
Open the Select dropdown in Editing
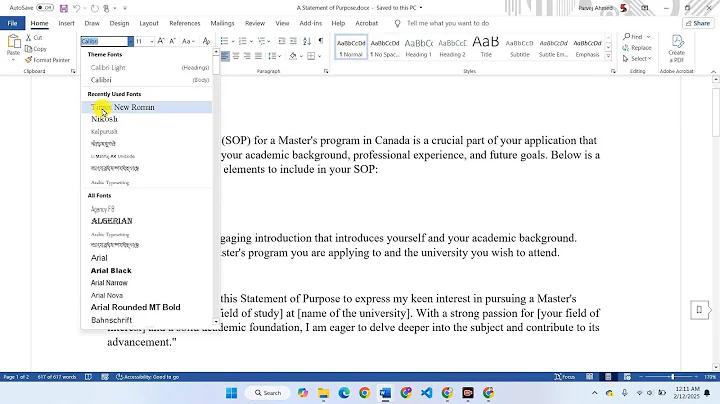point(637,59)
